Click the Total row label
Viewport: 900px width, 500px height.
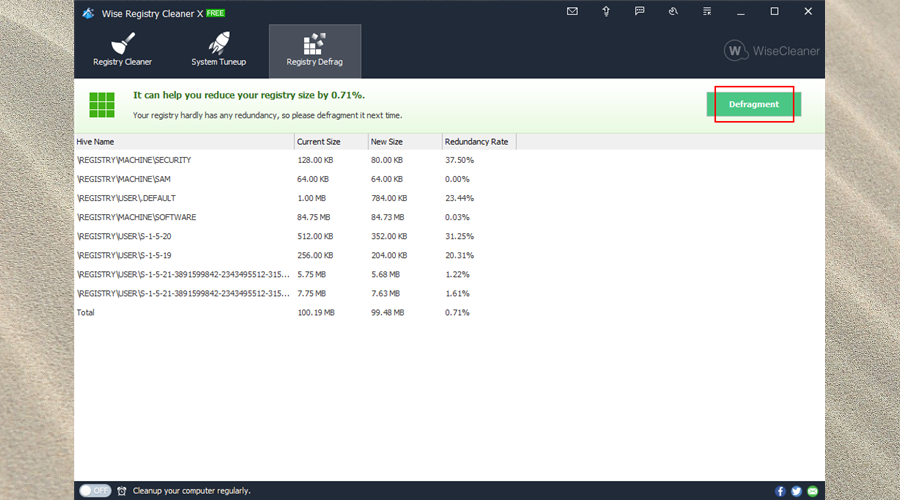coord(86,312)
